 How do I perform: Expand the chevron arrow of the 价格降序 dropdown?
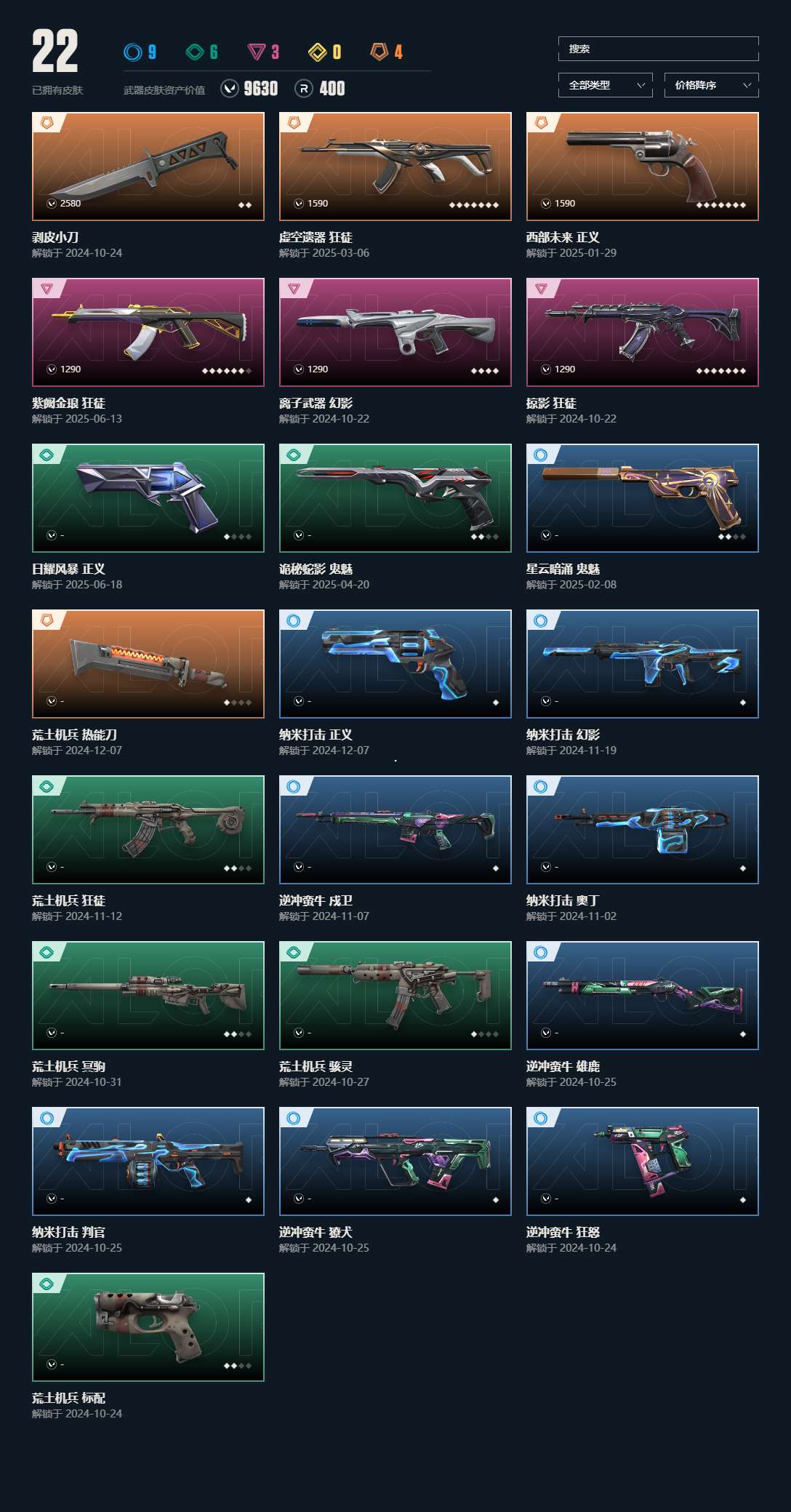point(747,85)
